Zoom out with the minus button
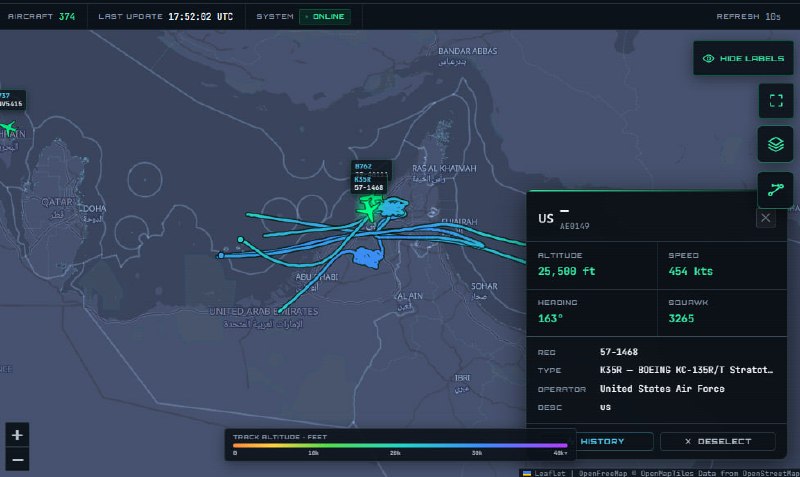 (x=17, y=460)
